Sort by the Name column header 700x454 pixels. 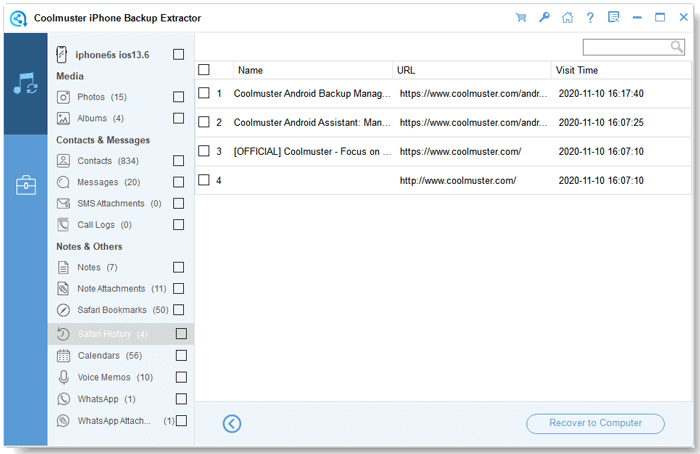point(313,70)
